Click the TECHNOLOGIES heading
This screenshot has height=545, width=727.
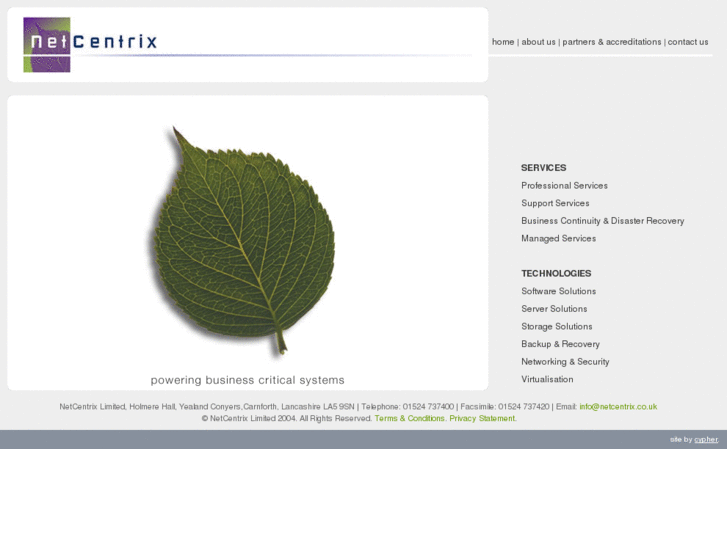tap(556, 274)
